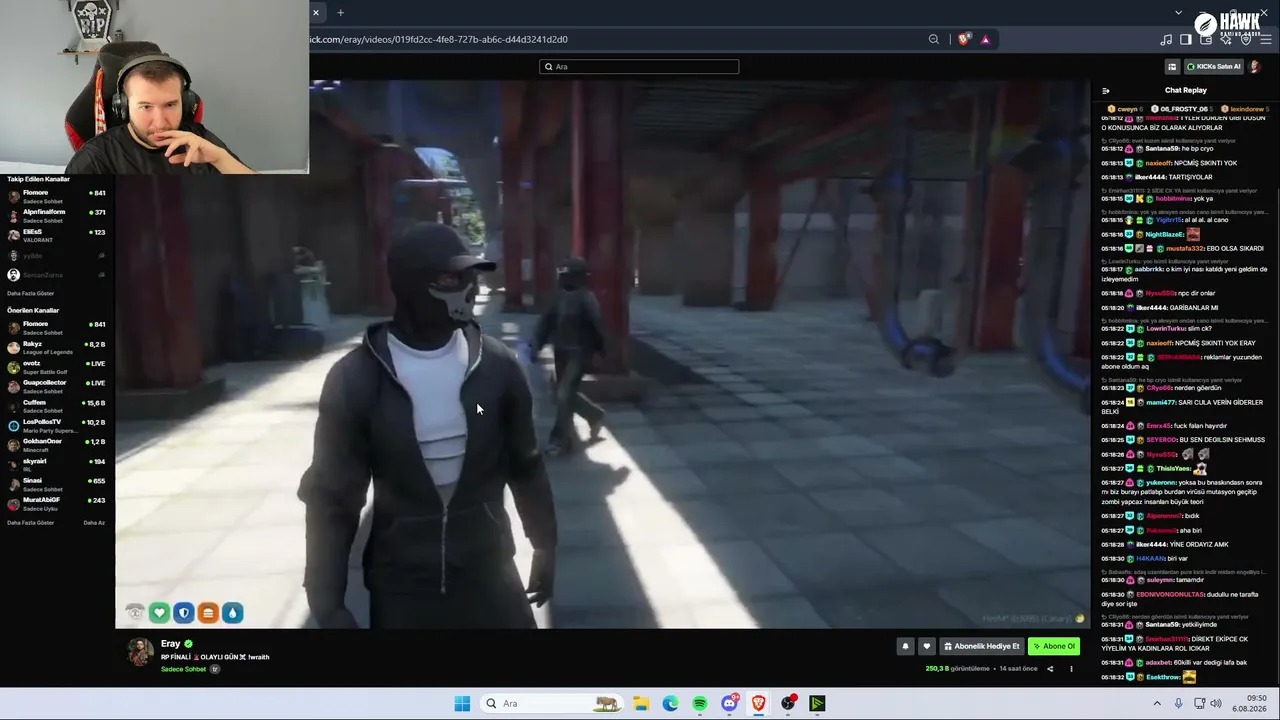Open File Explorer from taskbar
Viewport: 1280px width, 720px height.
pos(640,703)
